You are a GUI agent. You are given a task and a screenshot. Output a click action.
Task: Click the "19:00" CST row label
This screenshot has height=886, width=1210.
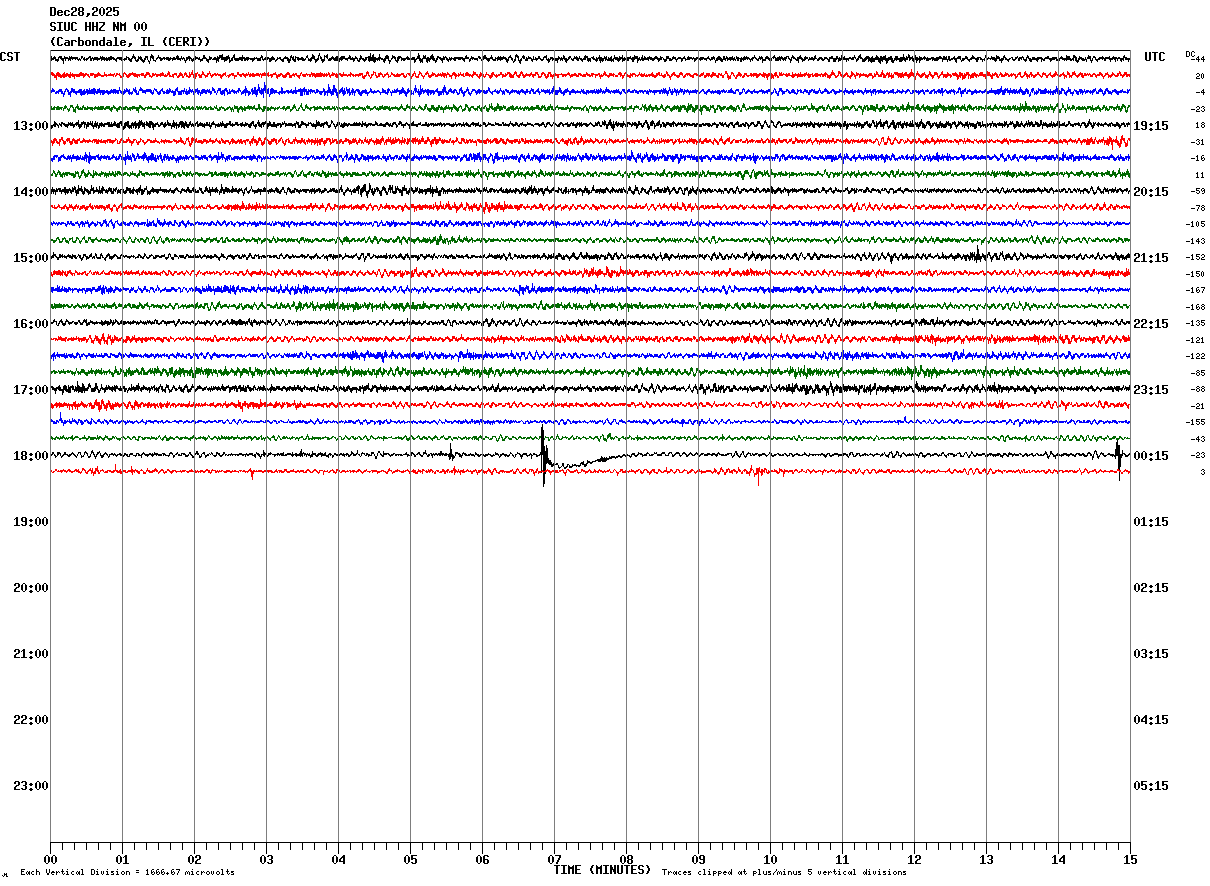(31, 522)
